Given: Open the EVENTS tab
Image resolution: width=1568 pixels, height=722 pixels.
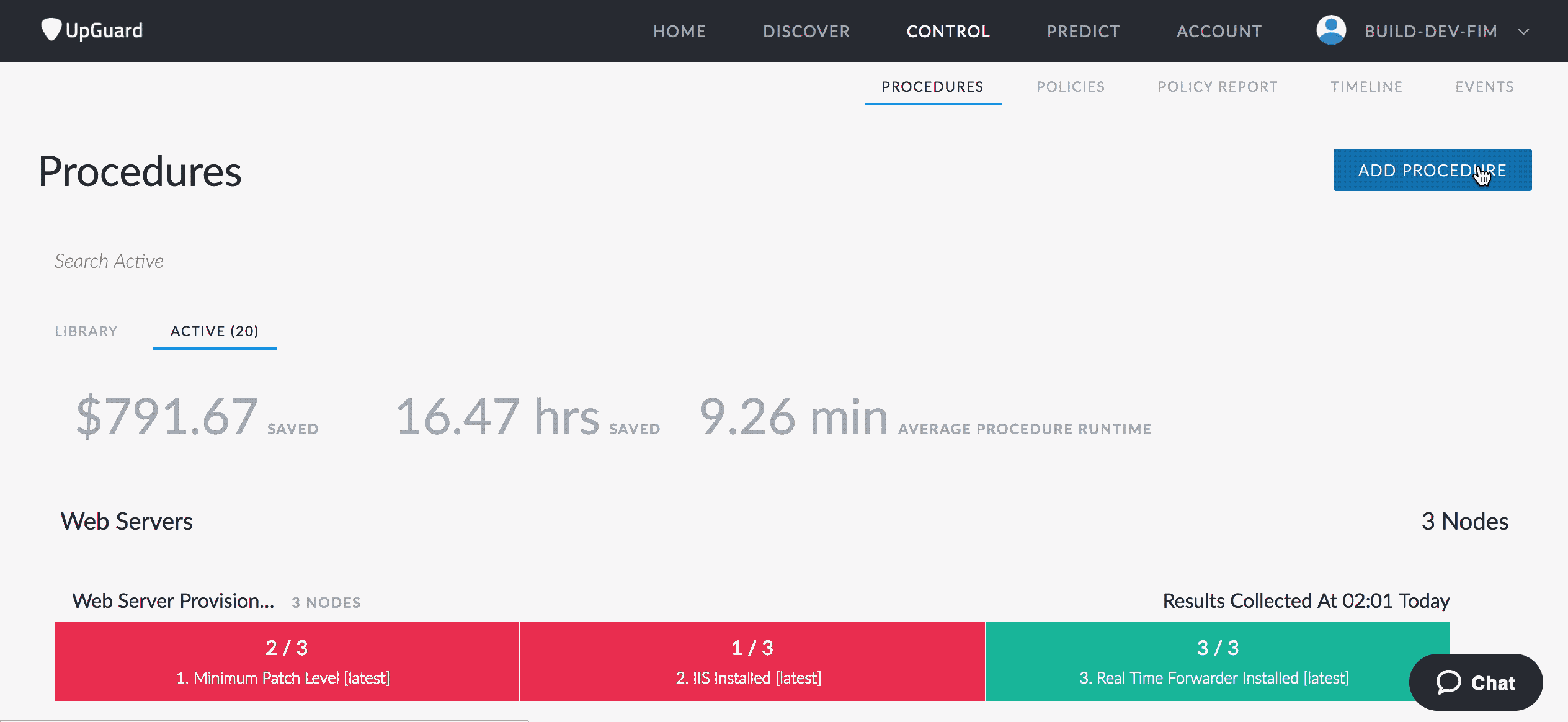Looking at the screenshot, I should [1484, 87].
